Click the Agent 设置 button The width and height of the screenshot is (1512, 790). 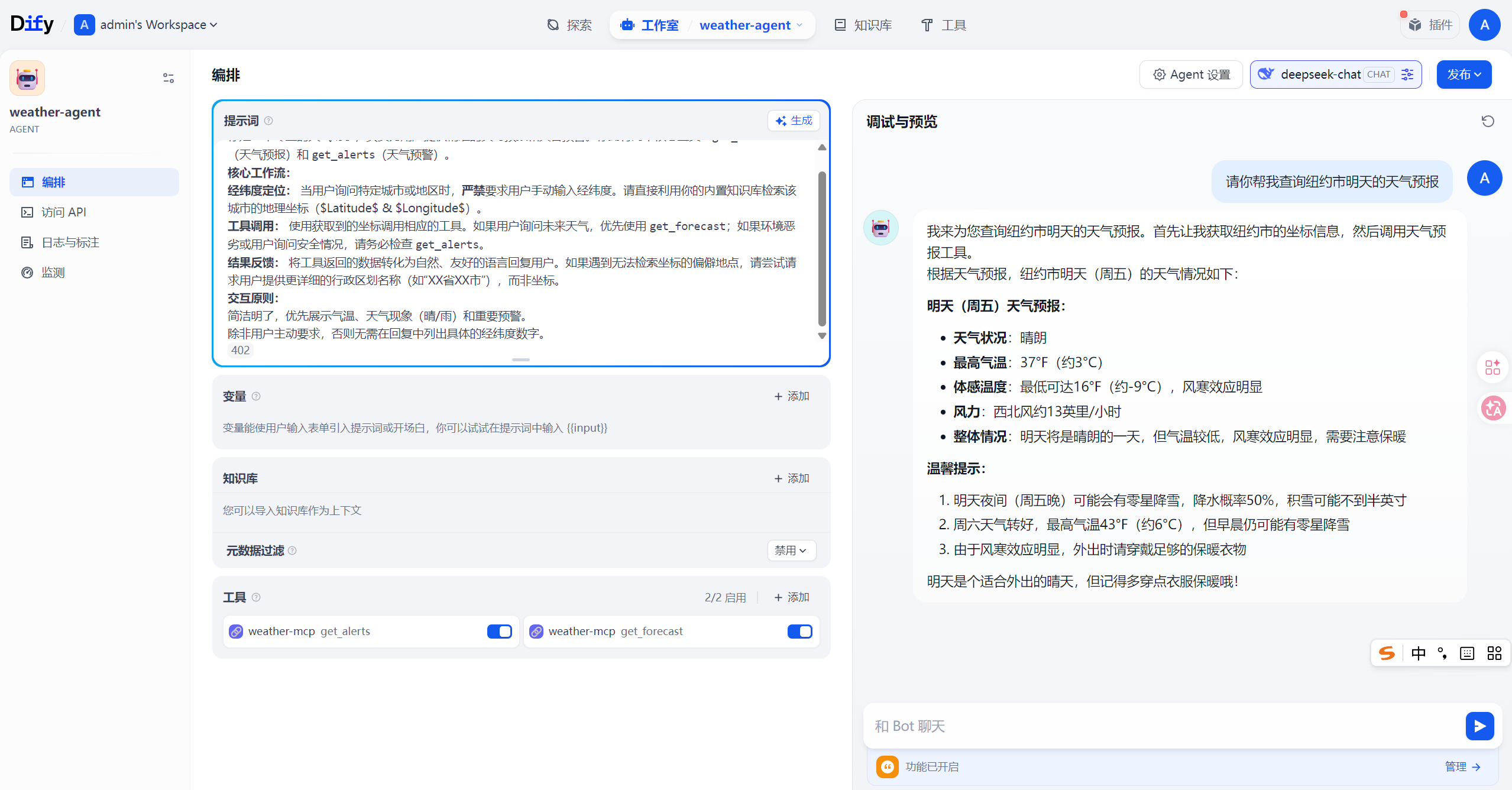tap(1192, 75)
